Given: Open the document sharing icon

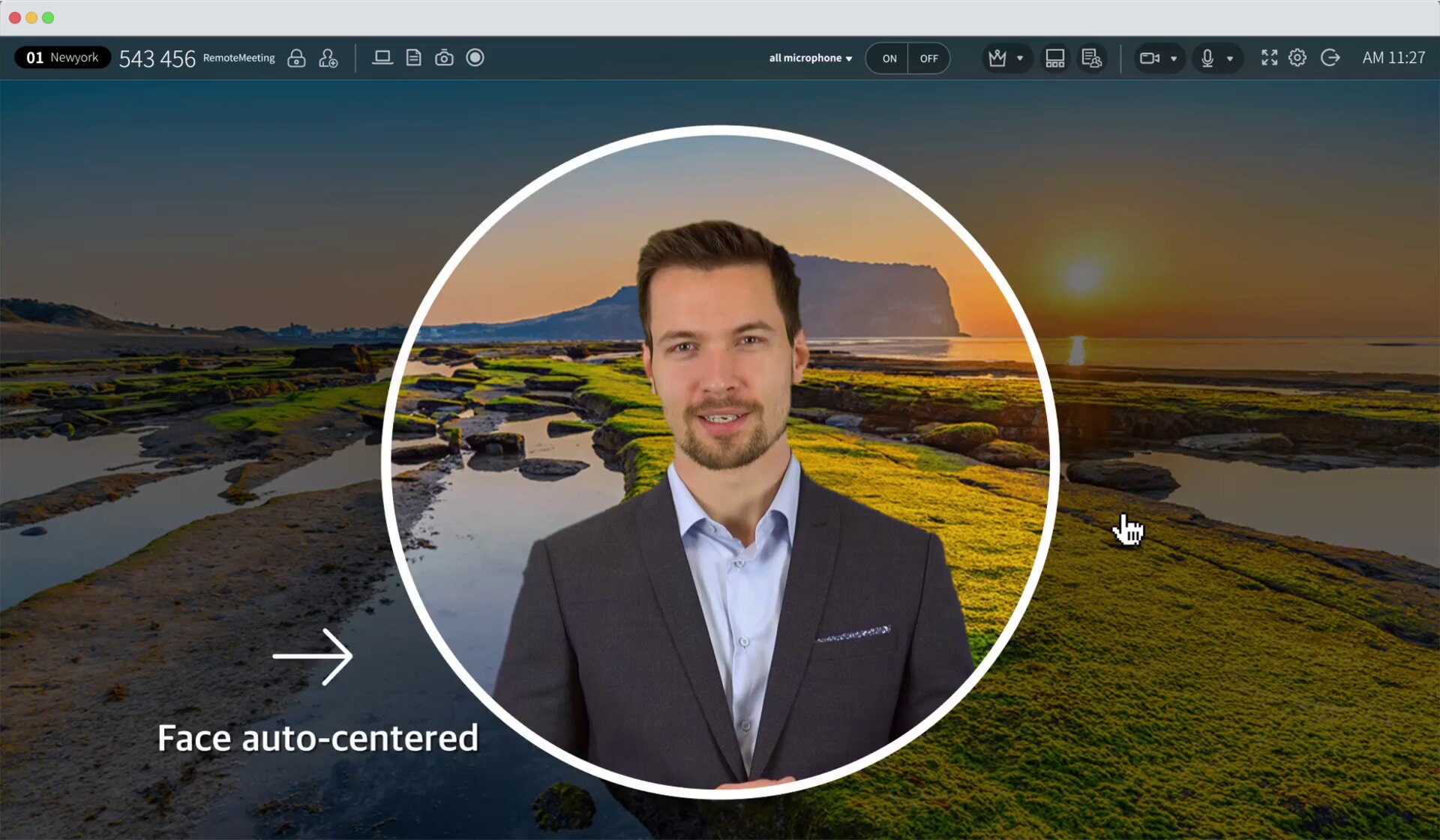Looking at the screenshot, I should [x=413, y=58].
